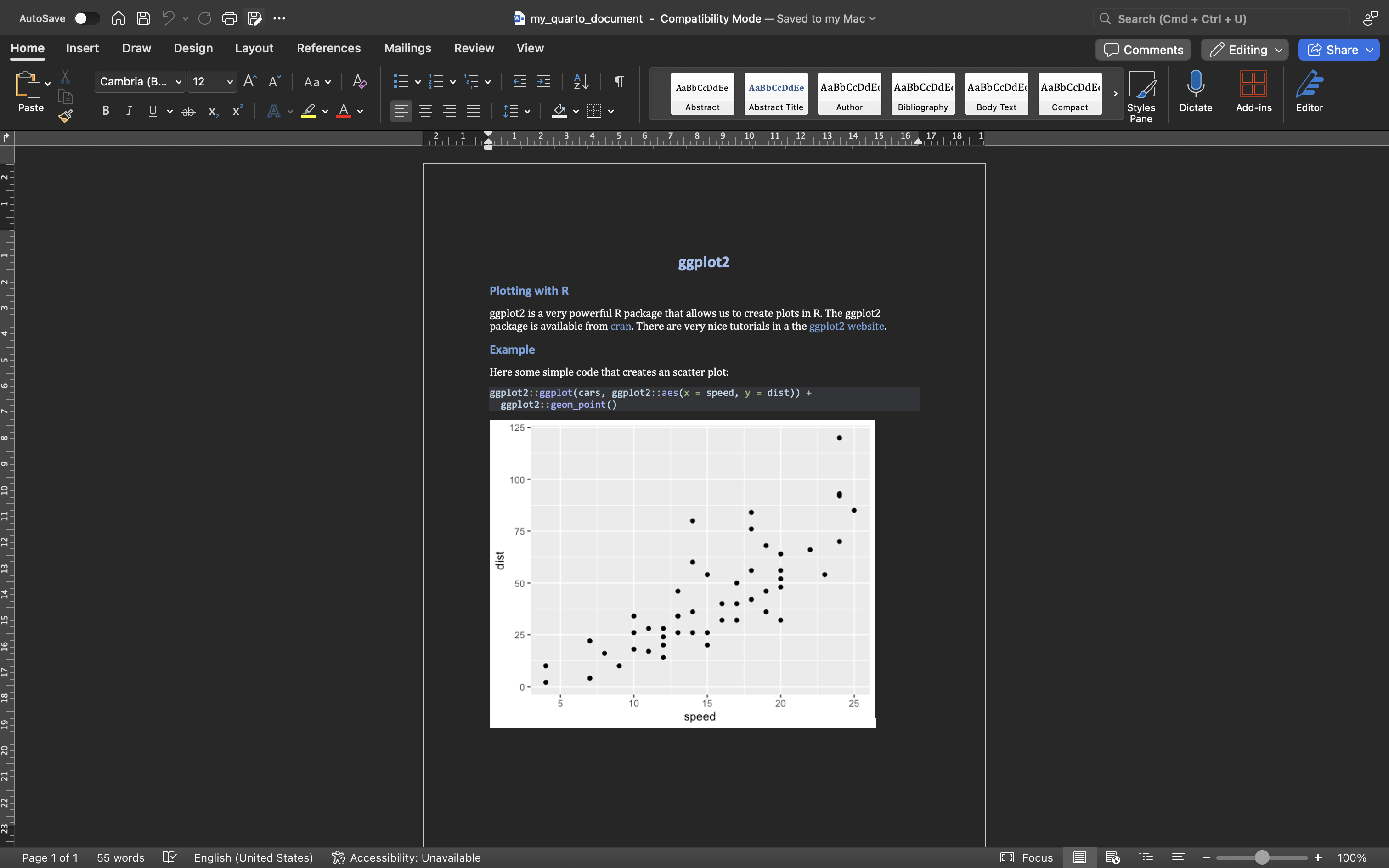1389x868 pixels.
Task: Toggle the AutoSave switch
Action: click(x=87, y=18)
